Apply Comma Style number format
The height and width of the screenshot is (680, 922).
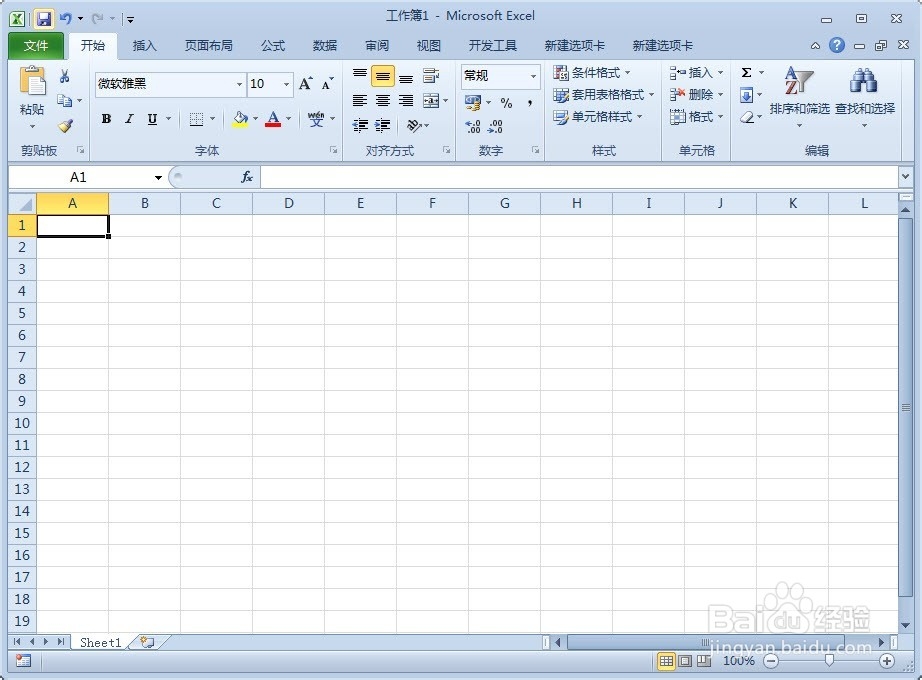point(530,103)
